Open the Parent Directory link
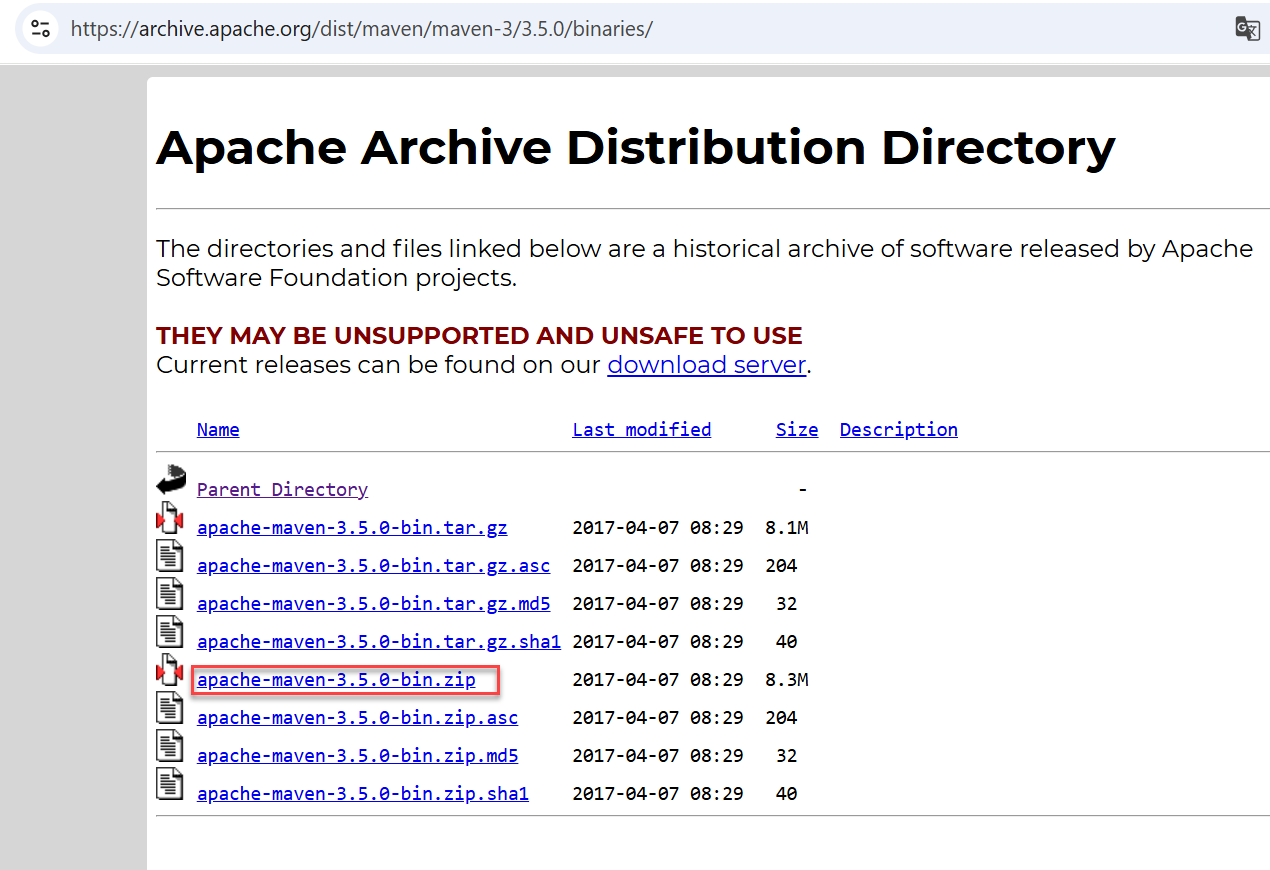Viewport: 1270px width, 870px height. (282, 490)
